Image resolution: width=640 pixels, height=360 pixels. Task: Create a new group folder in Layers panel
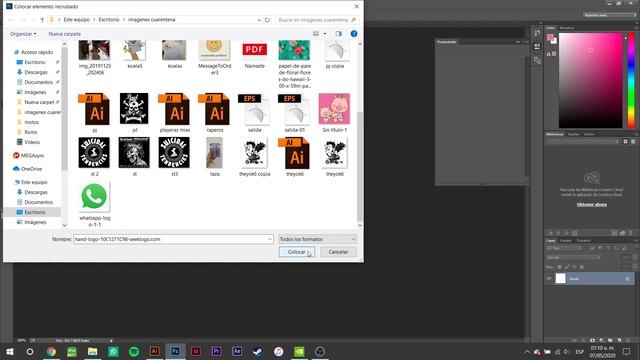610,340
